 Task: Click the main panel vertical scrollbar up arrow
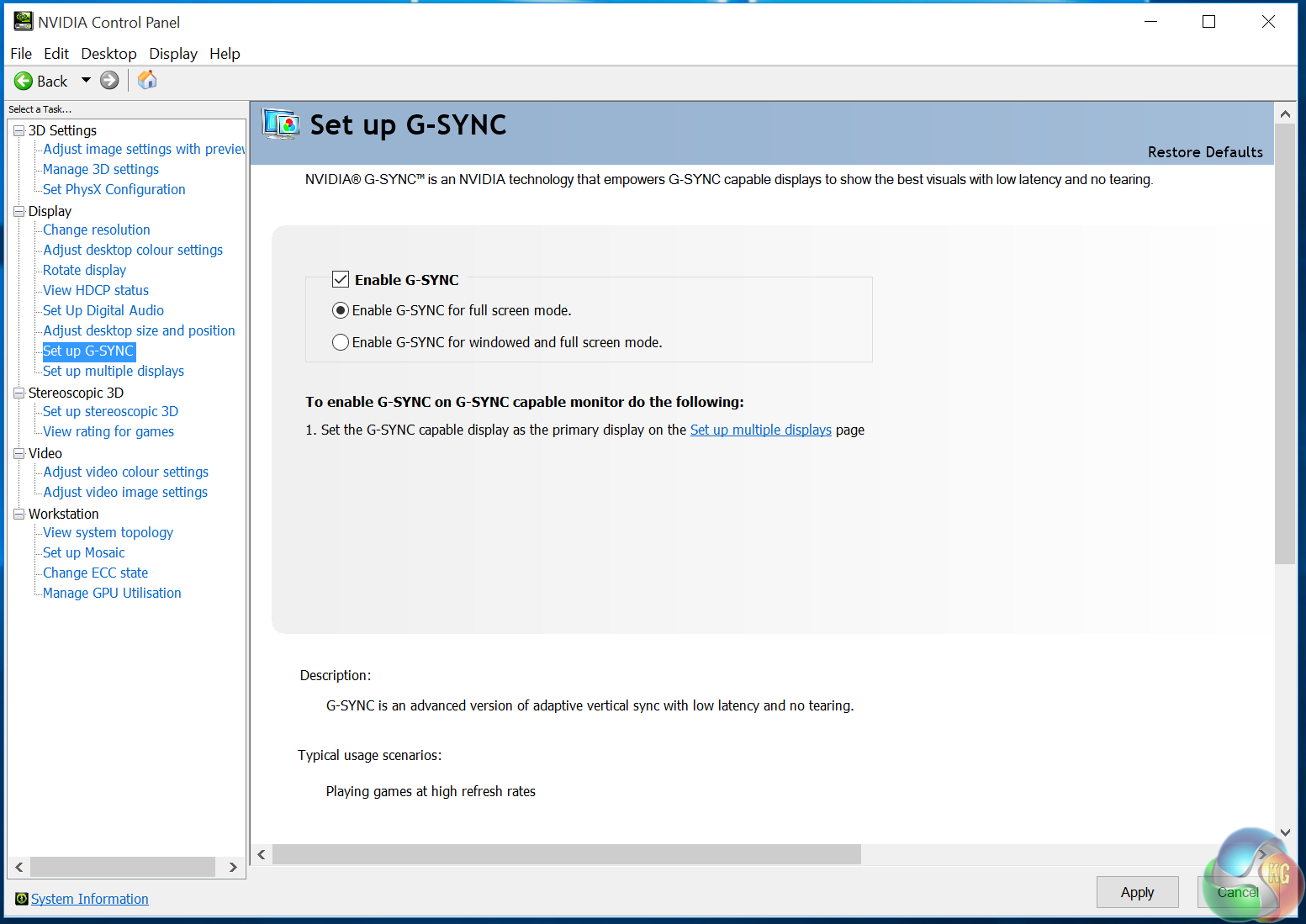(1285, 114)
